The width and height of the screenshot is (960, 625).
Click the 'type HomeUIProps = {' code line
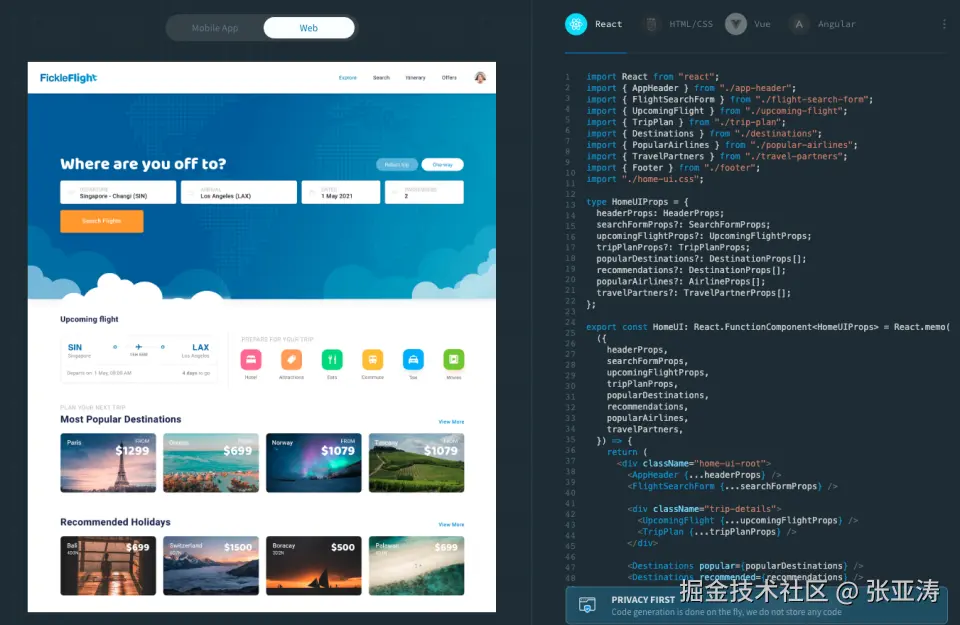pos(637,201)
